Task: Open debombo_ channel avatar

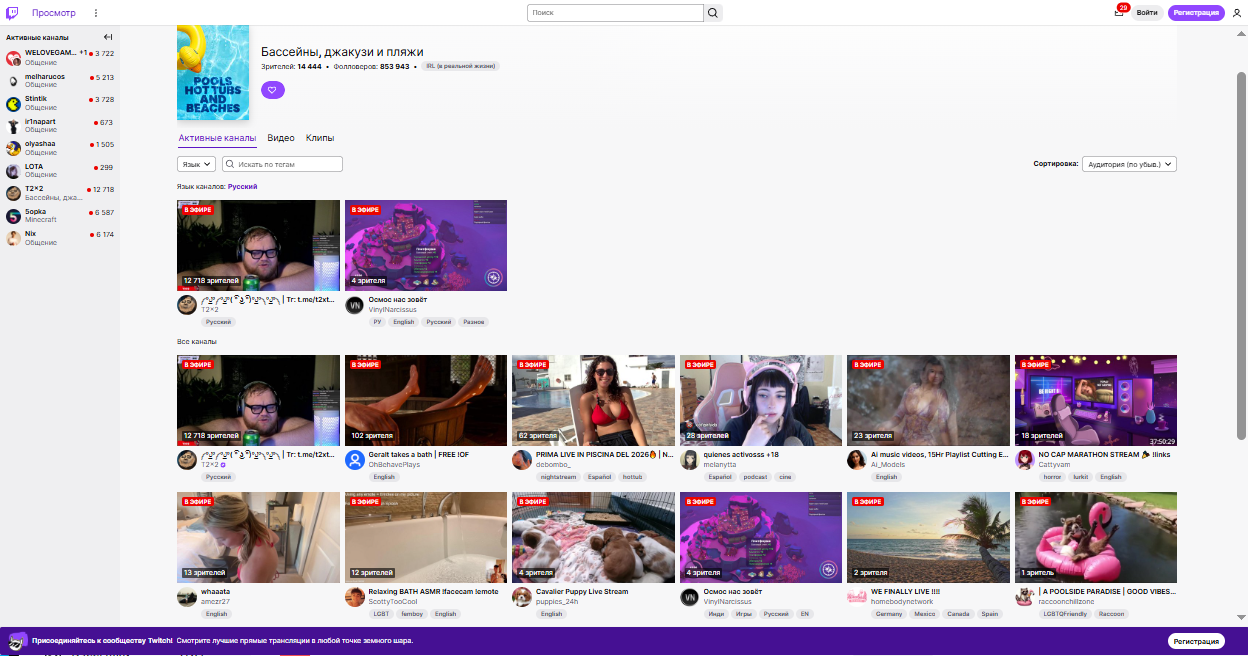Action: tap(521, 460)
